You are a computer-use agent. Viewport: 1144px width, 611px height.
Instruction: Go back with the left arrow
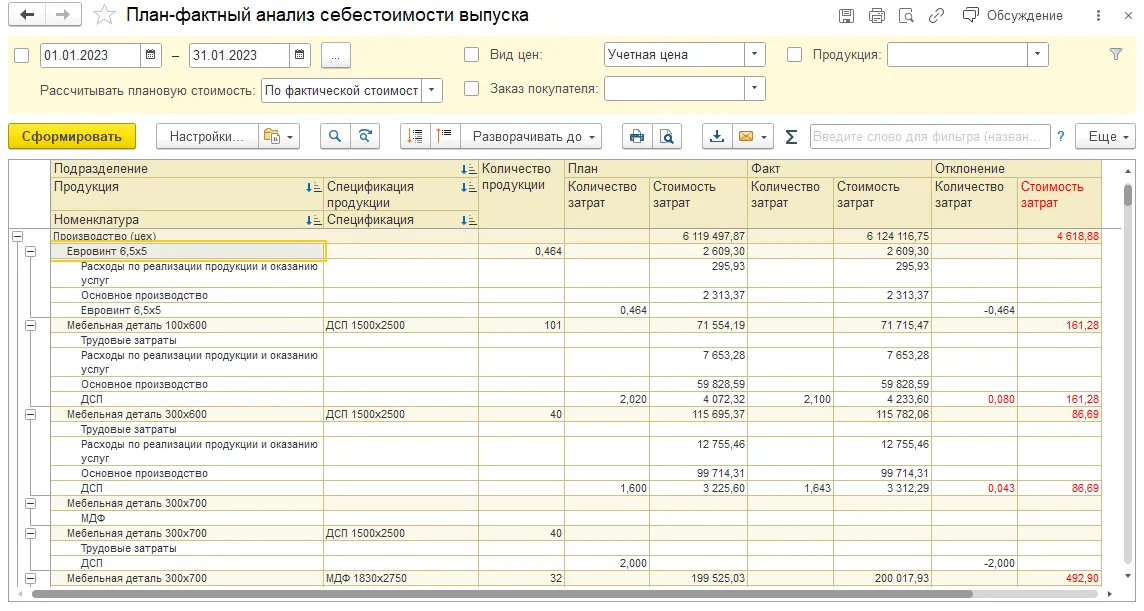[27, 15]
